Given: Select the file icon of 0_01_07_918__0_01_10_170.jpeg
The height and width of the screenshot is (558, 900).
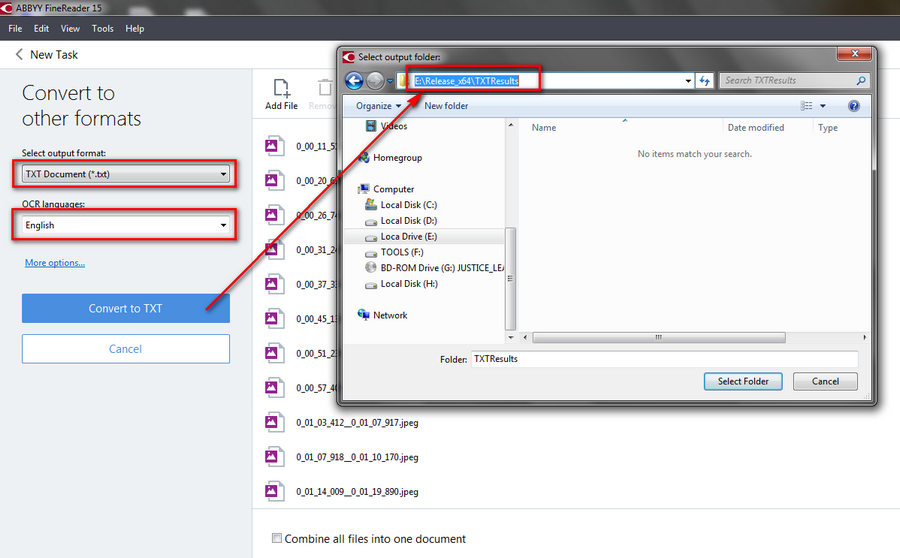Looking at the screenshot, I should tap(274, 458).
